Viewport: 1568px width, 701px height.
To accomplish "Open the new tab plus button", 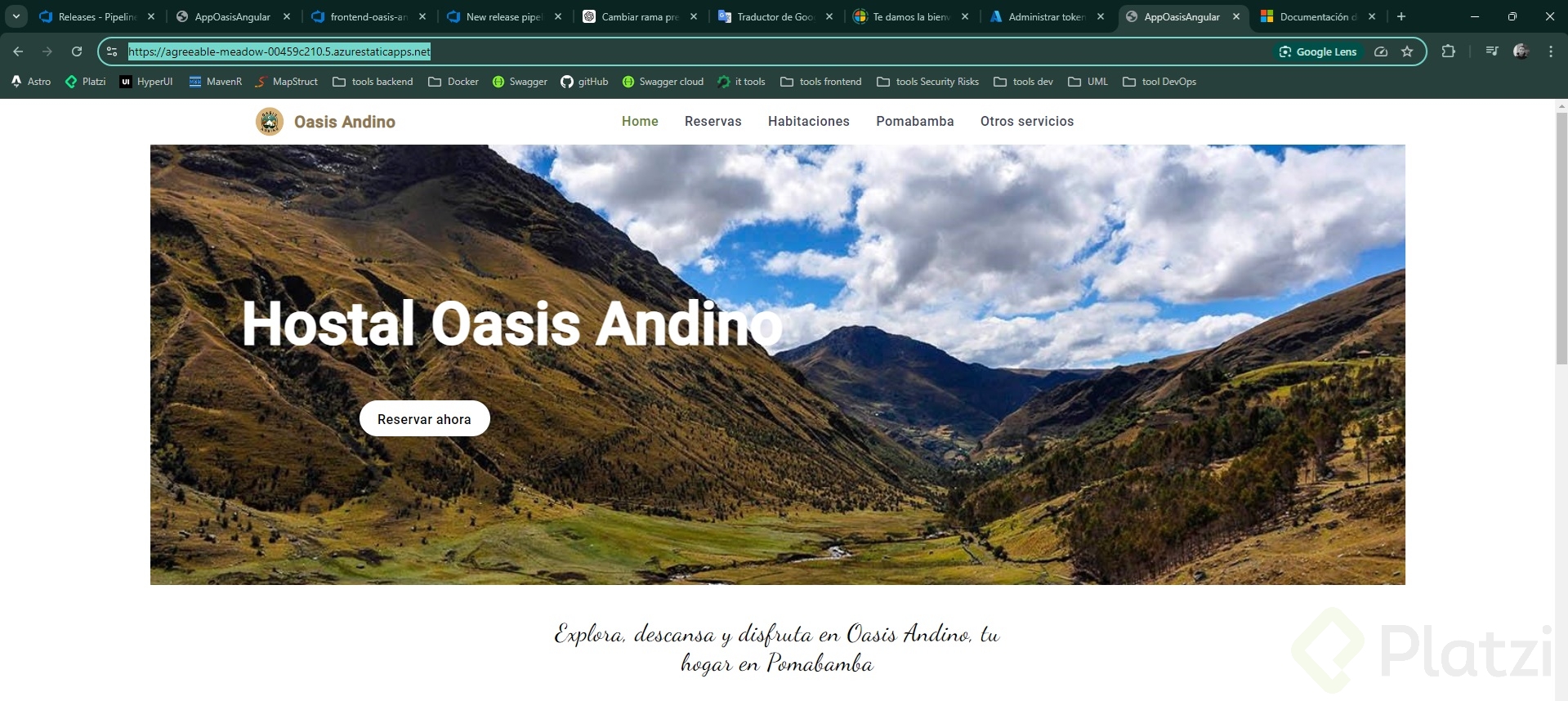I will 1401,16.
